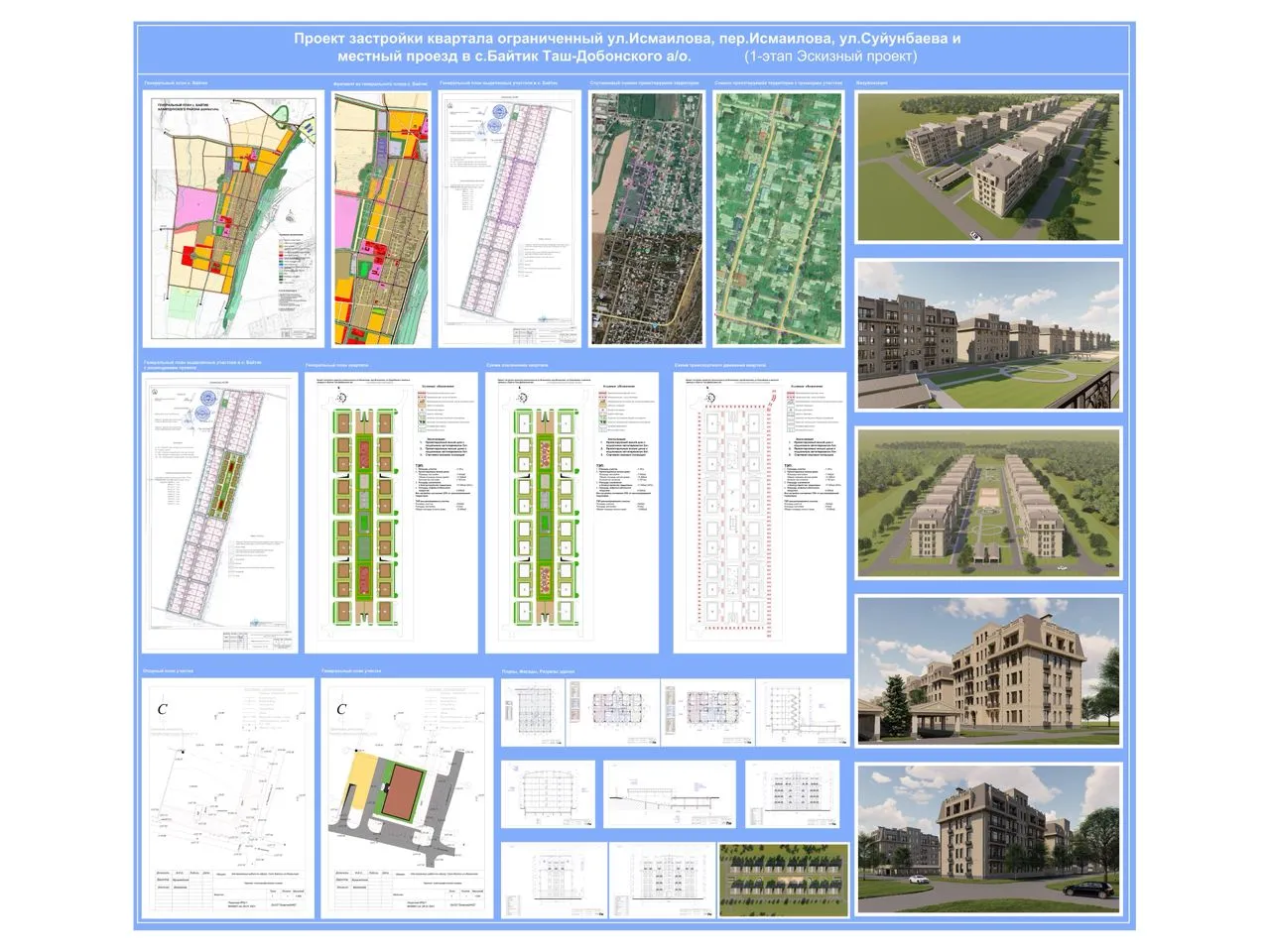Open the street-level rendering with black car

point(988,839)
